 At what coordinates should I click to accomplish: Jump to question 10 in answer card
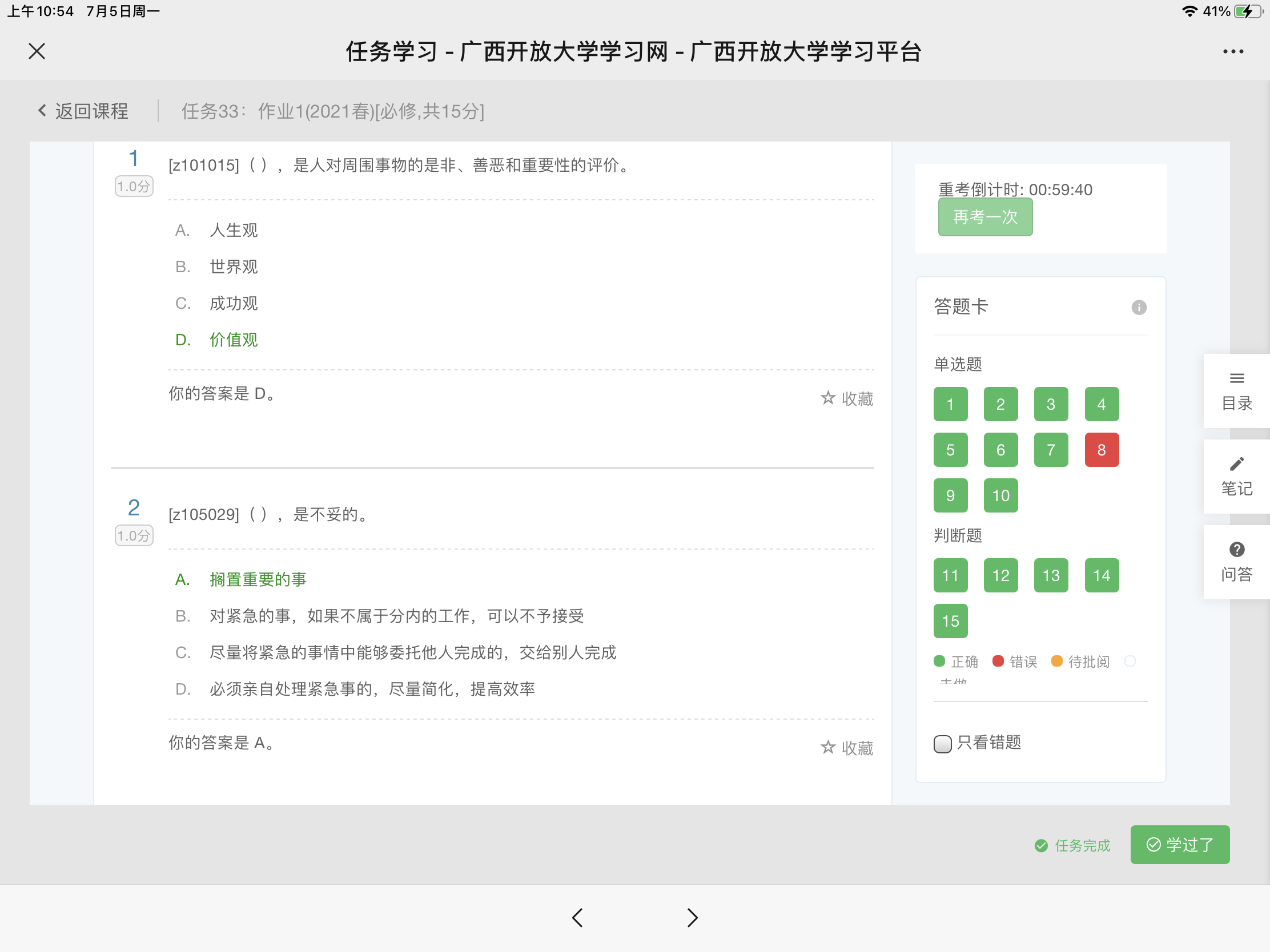1000,495
